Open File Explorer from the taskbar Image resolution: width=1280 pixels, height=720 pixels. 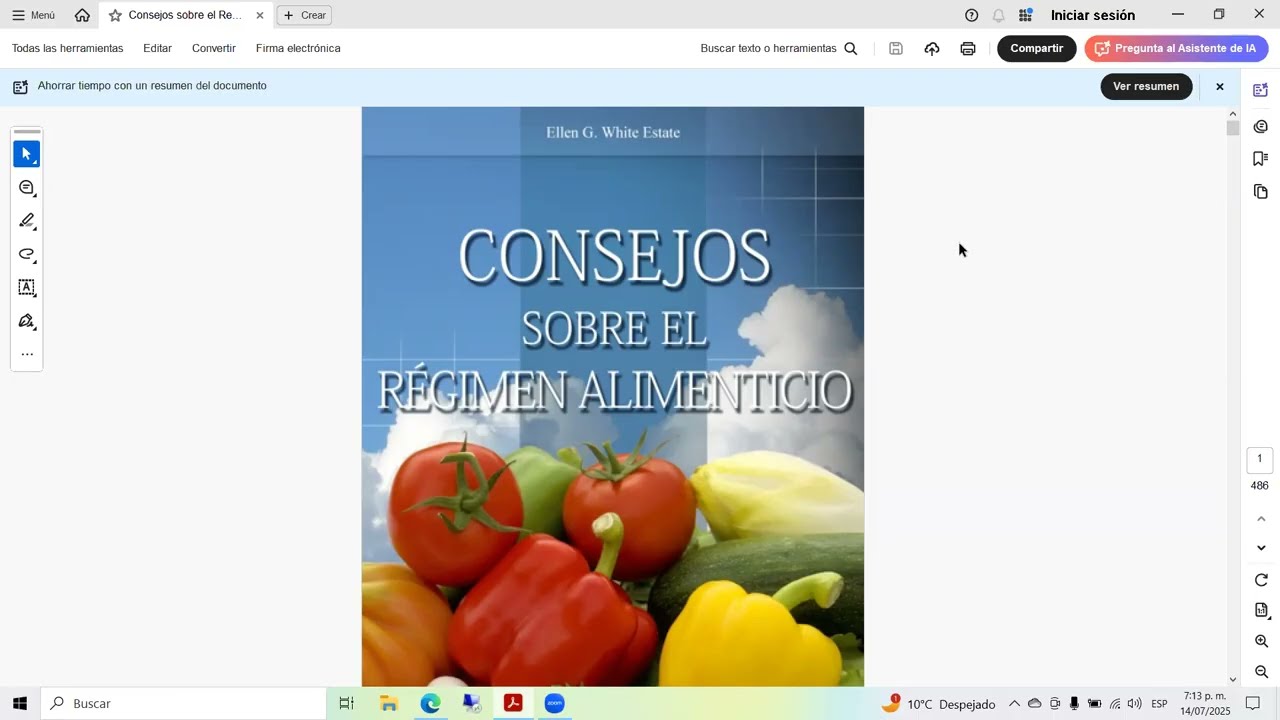point(389,704)
